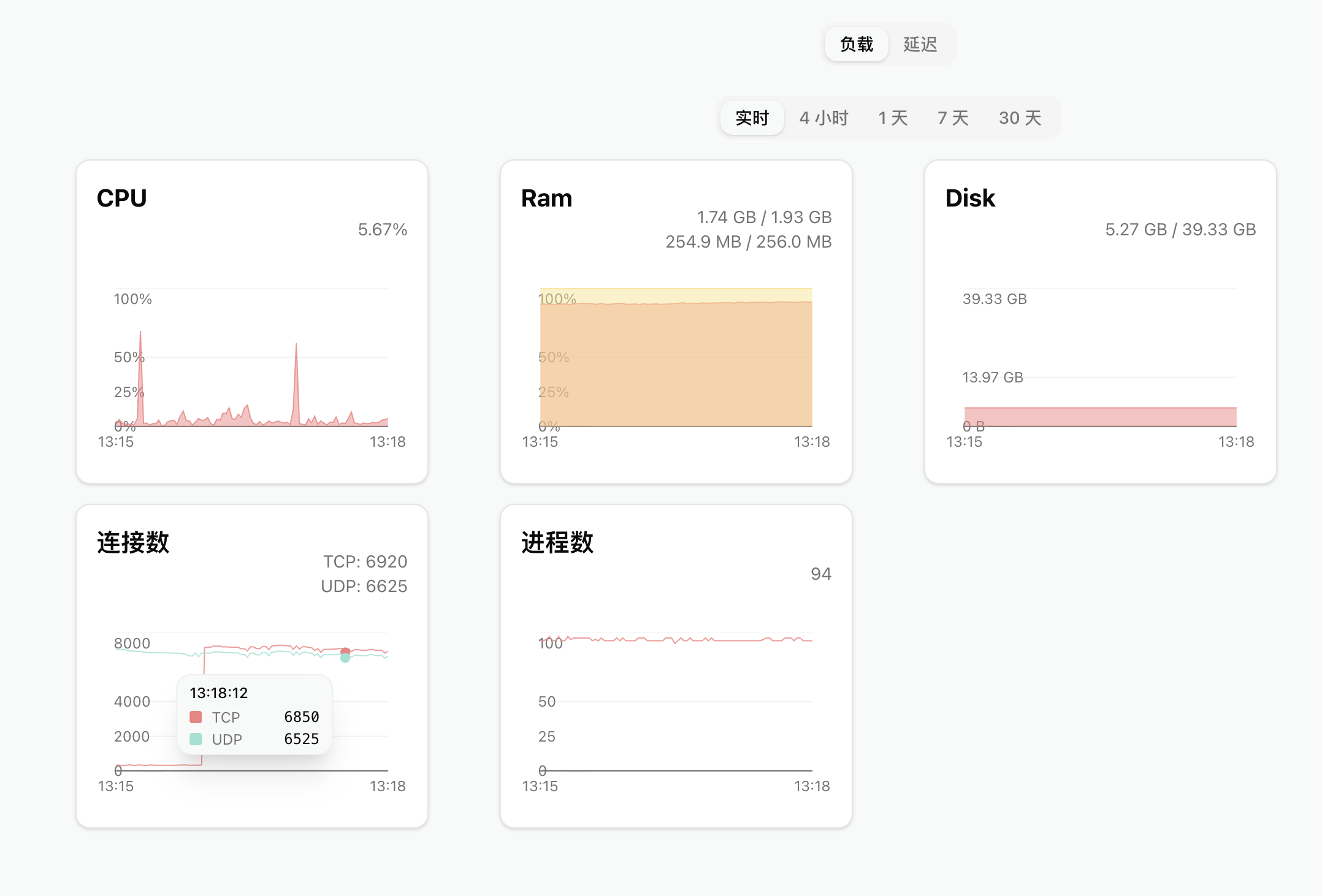Switch to the 延迟 tab
Viewport: 1322px width, 896px height.
[920, 44]
